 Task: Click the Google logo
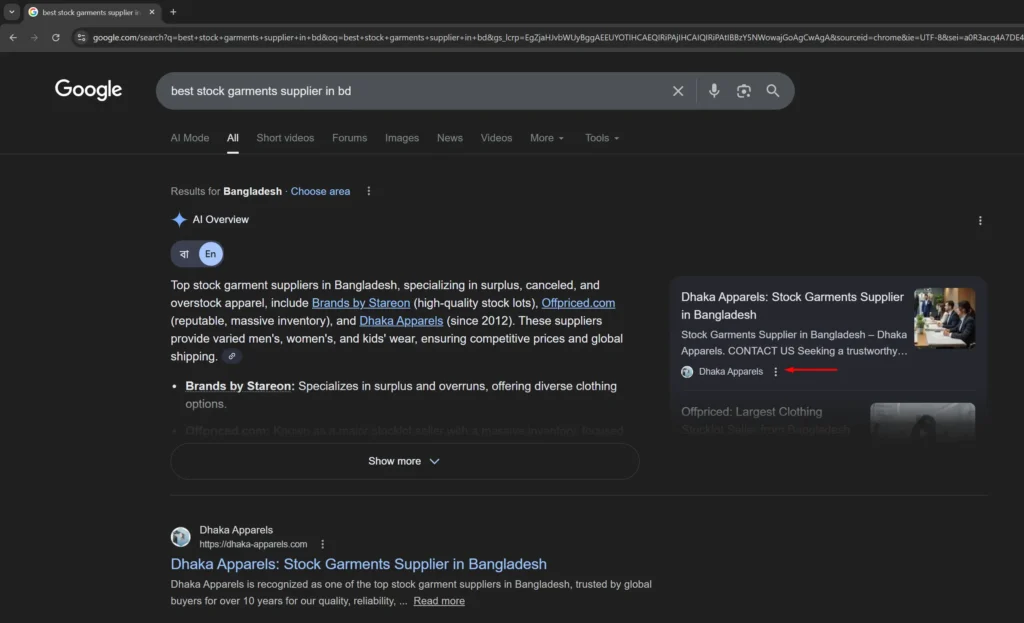point(88,90)
